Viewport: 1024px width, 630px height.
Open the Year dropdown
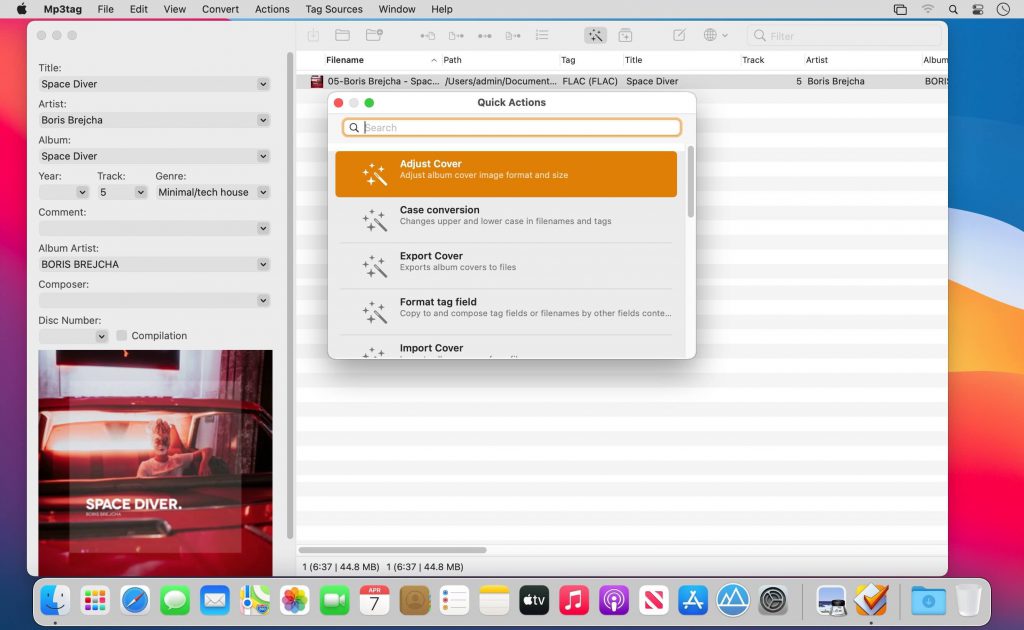coord(81,192)
